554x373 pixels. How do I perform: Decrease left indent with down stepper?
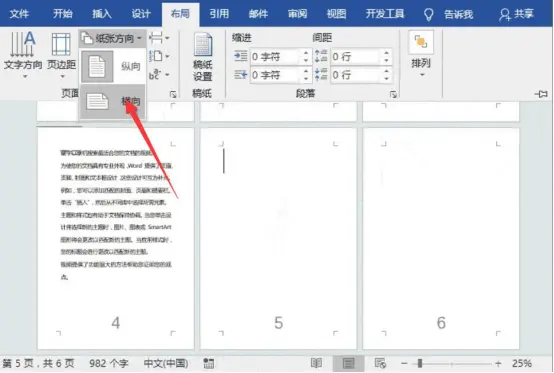click(x=306, y=60)
